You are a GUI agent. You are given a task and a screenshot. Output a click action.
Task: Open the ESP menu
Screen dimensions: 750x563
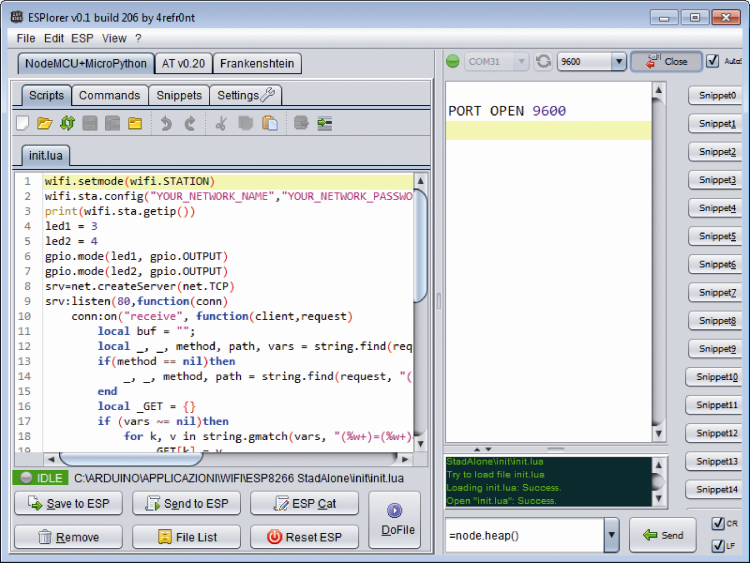(x=82, y=38)
